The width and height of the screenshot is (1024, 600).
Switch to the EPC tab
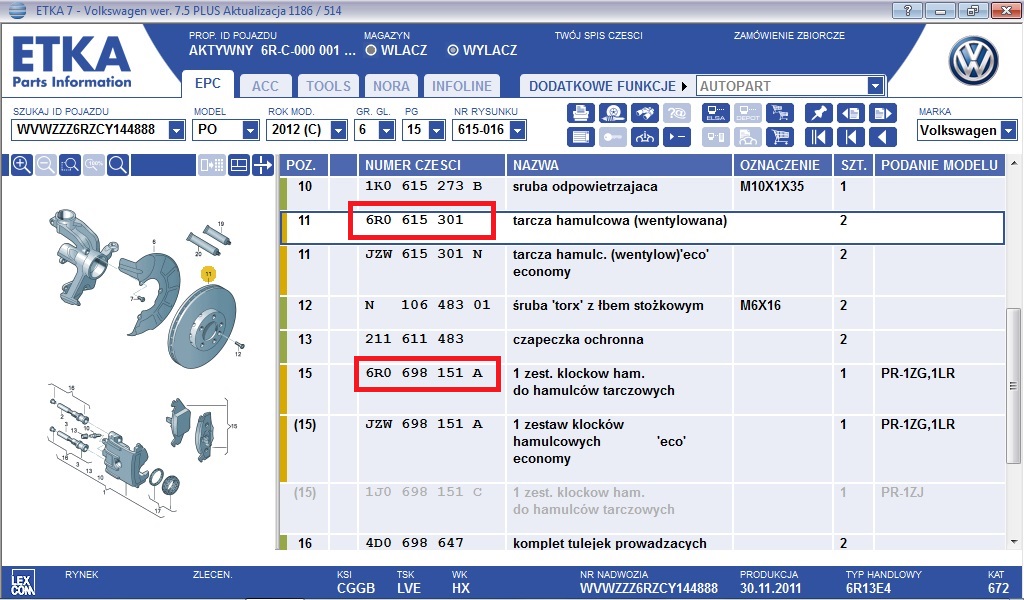tap(208, 84)
